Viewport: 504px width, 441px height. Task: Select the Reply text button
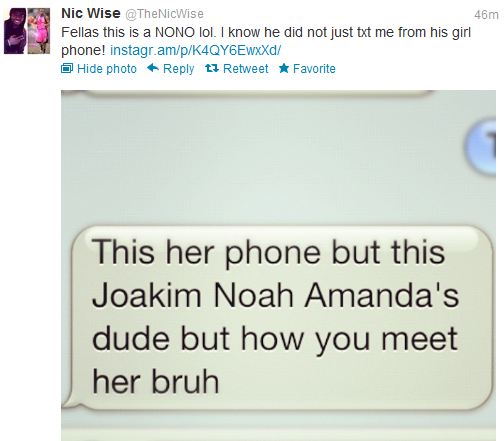178,69
